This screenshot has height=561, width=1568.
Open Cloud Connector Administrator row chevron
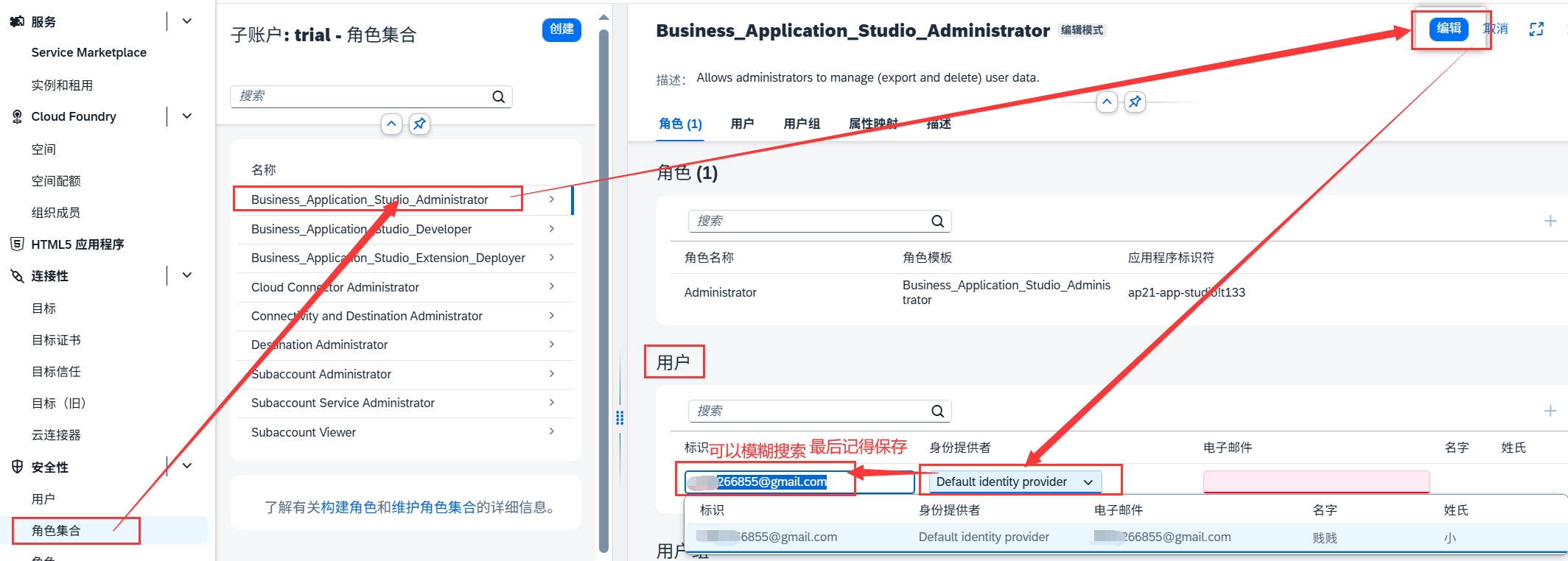click(x=552, y=286)
